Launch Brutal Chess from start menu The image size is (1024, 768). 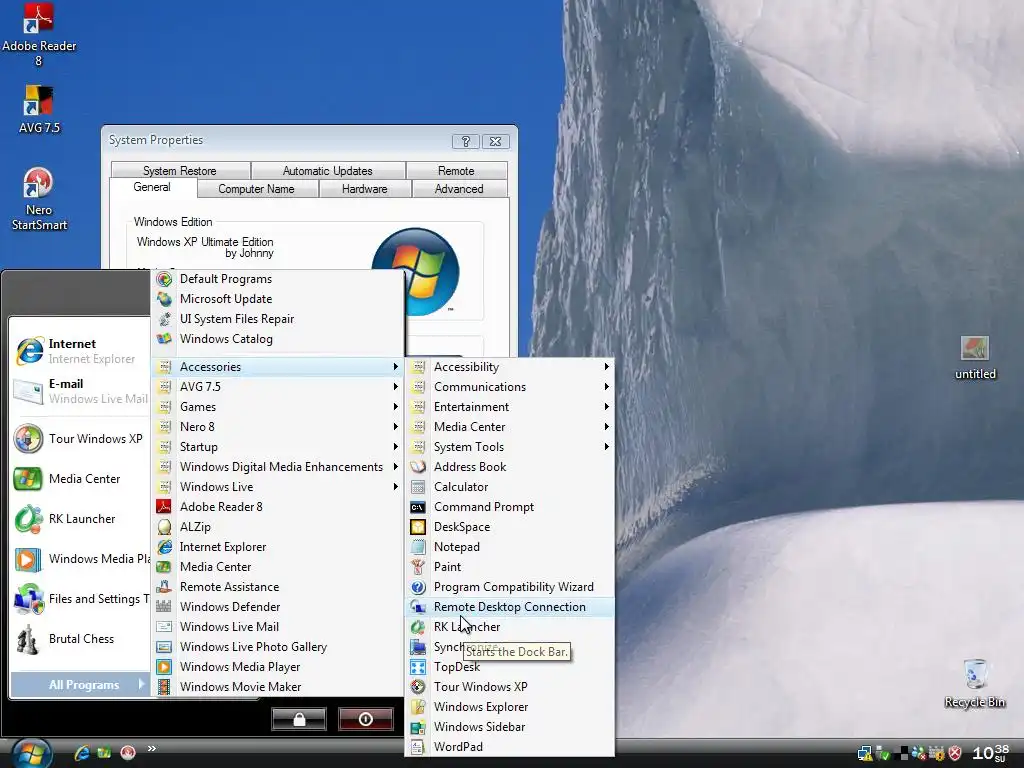[x=80, y=639]
